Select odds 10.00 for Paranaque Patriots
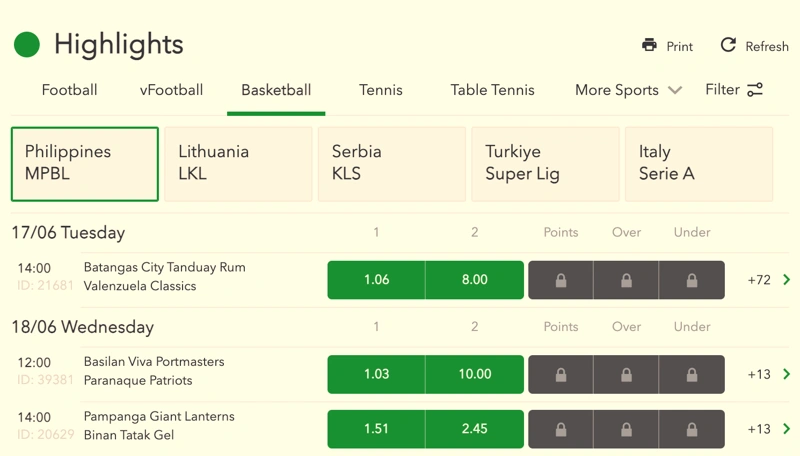 point(474,374)
